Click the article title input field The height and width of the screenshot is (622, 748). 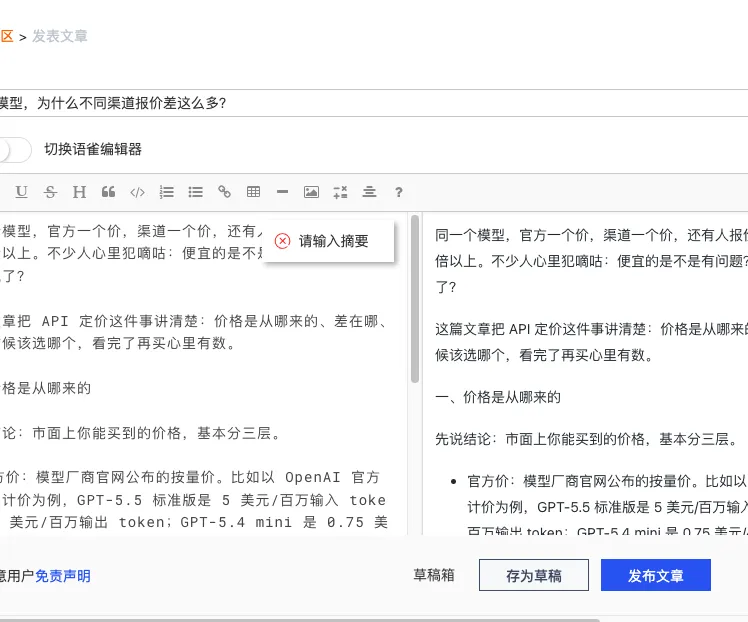[374, 103]
